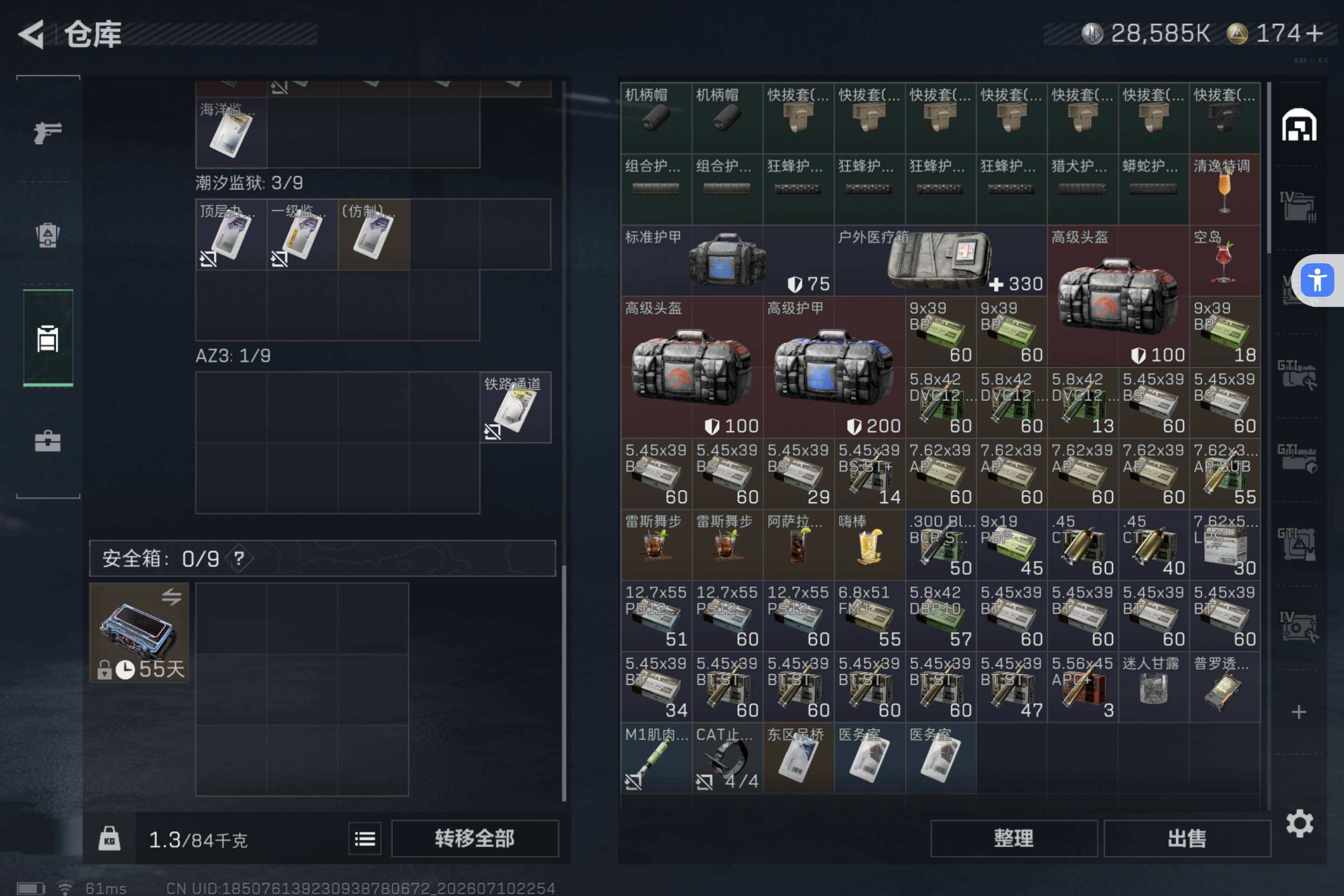Open warehouse settings gear
This screenshot has width=1344, height=896.
[1299, 823]
